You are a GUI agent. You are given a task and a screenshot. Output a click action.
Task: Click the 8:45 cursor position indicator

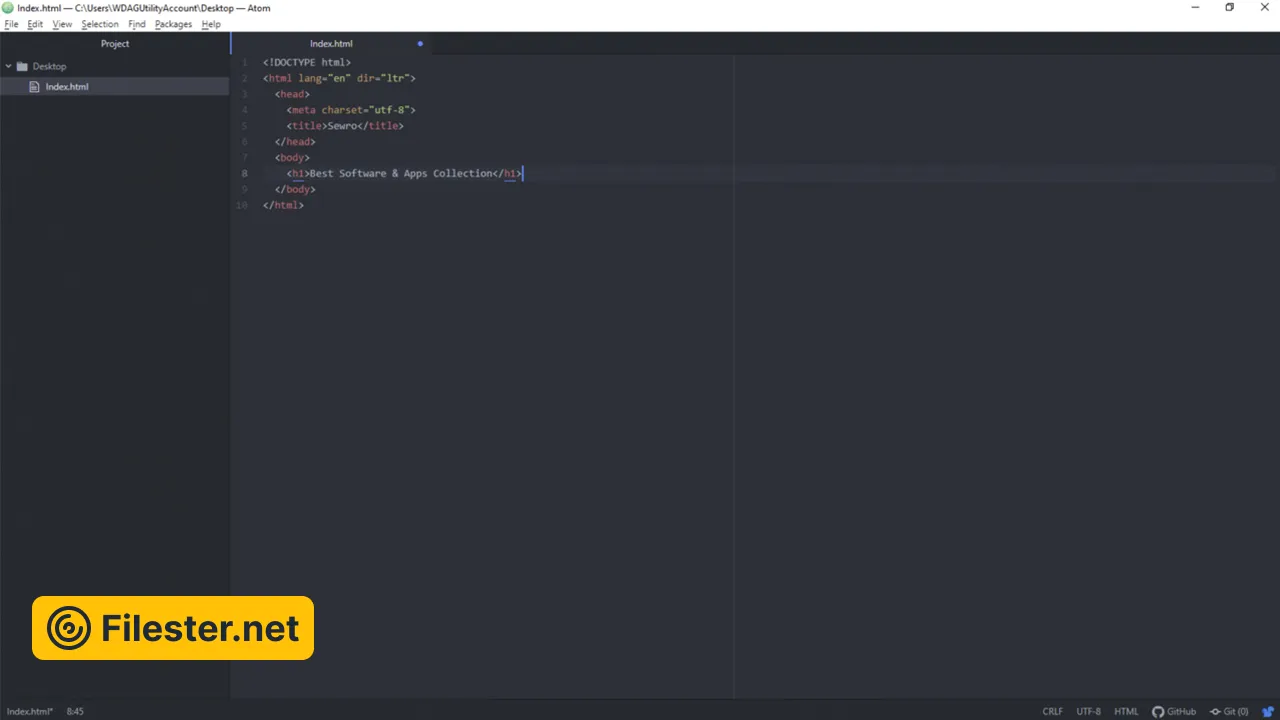[75, 712]
